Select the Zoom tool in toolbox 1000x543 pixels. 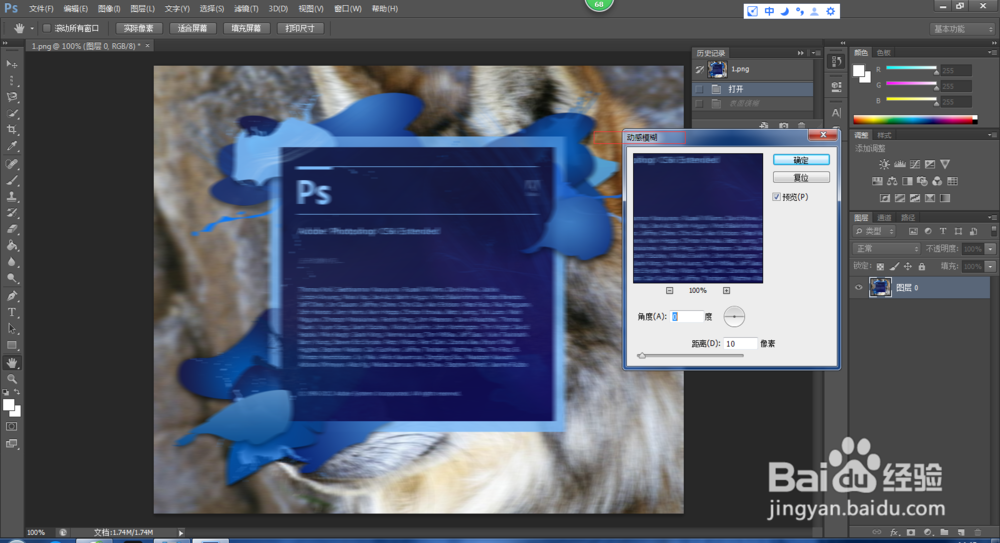tap(12, 379)
